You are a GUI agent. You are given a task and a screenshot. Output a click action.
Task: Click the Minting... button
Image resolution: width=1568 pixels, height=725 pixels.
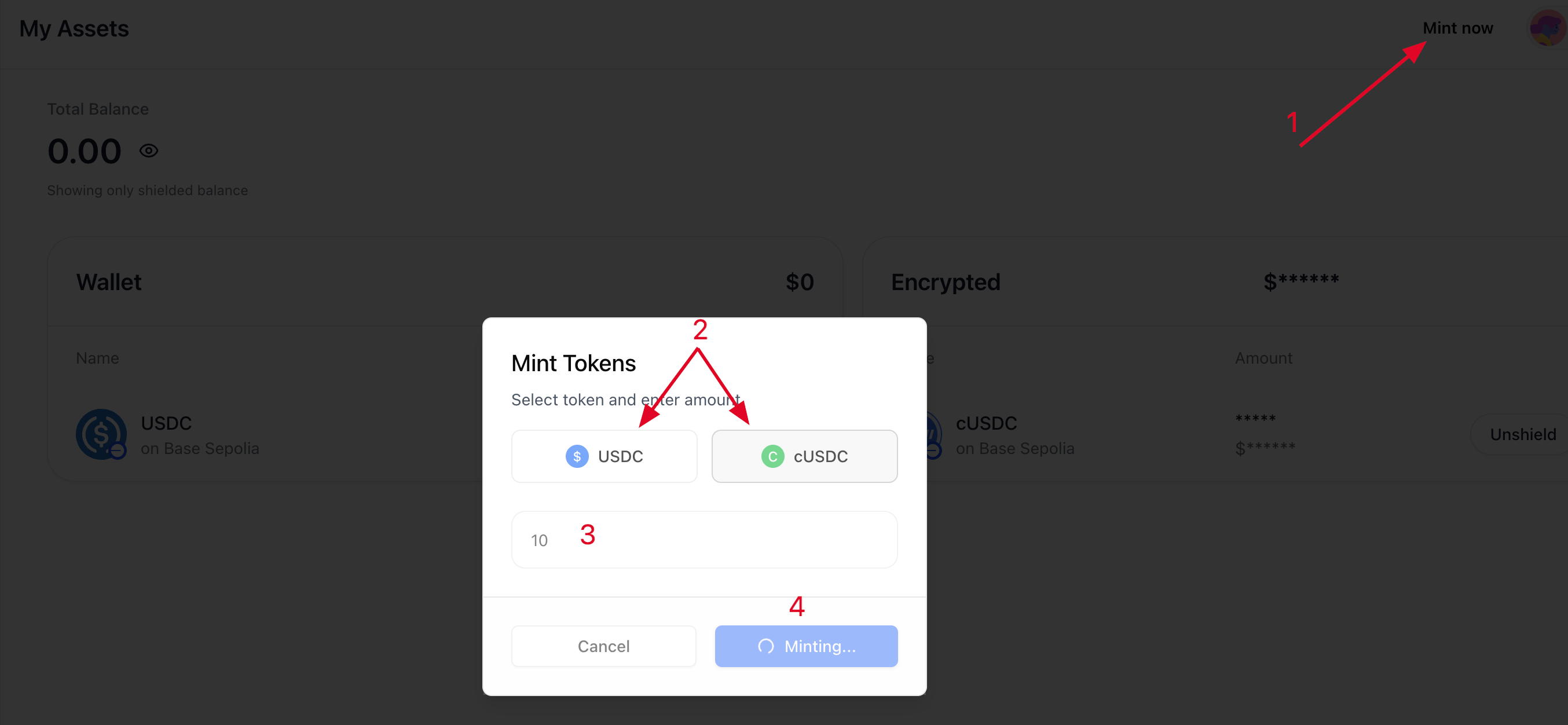tap(806, 646)
